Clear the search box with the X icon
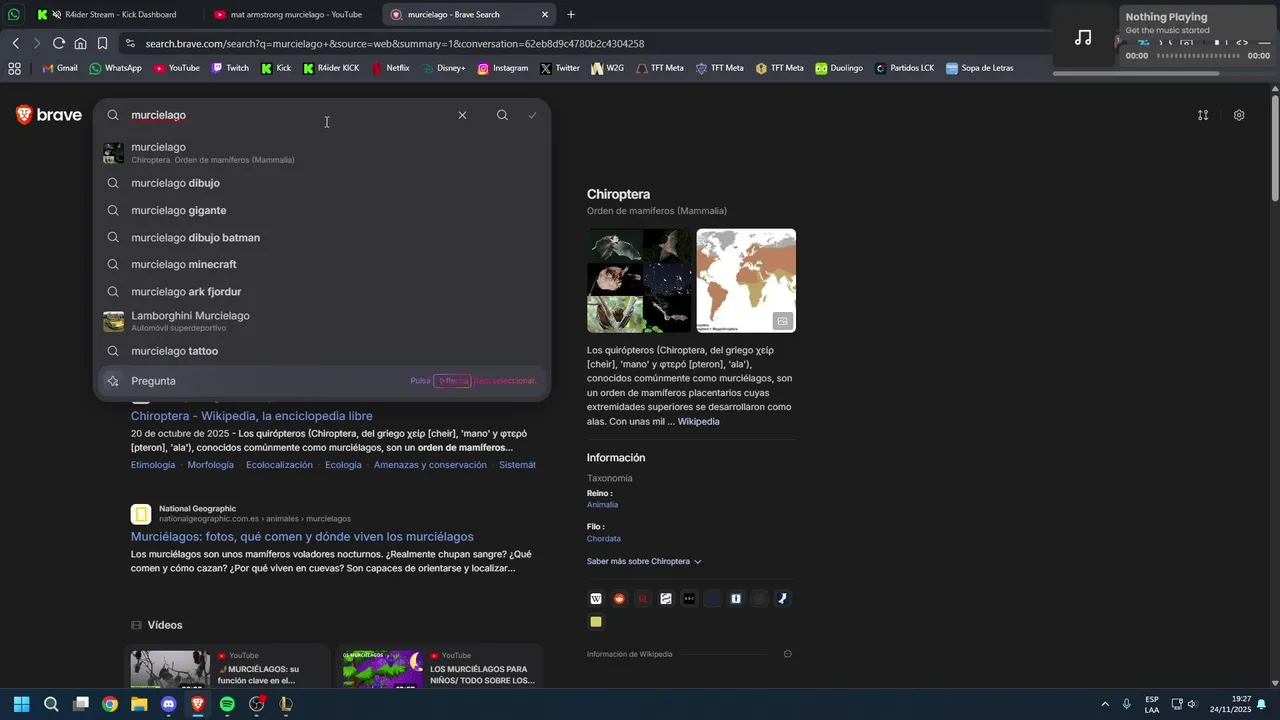The height and width of the screenshot is (720, 1280). tap(462, 115)
